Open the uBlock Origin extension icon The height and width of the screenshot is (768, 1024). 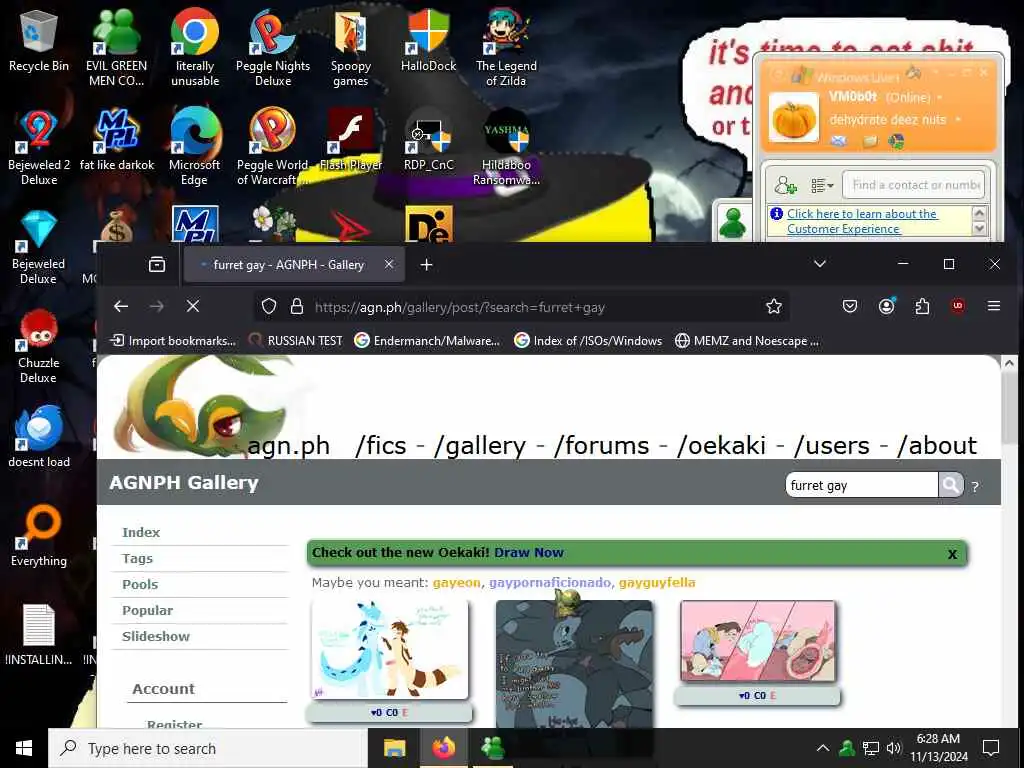point(958,306)
